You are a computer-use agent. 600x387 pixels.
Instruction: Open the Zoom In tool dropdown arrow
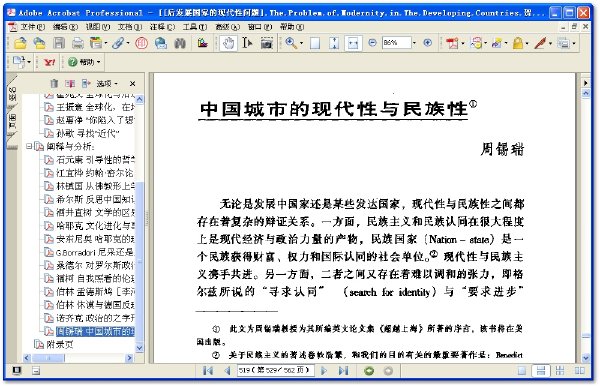[301, 43]
